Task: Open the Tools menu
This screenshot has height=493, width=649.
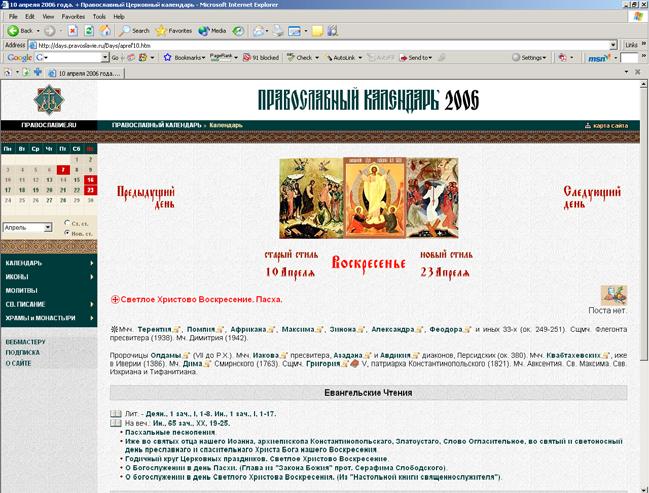Action: coord(99,17)
